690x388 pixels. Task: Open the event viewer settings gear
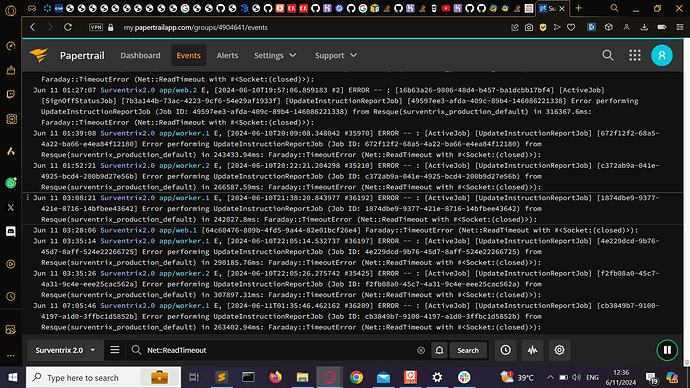coord(559,350)
